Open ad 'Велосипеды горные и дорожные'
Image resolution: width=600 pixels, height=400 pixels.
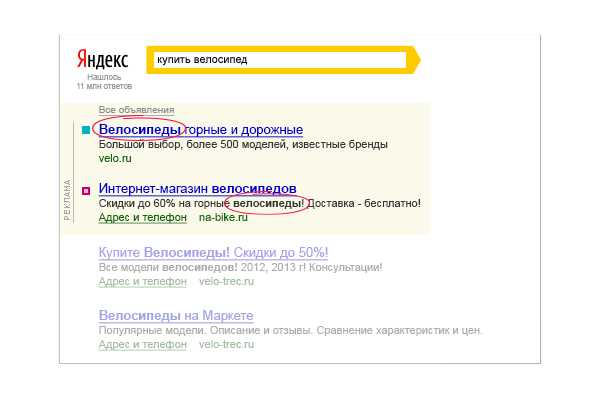[x=201, y=130]
